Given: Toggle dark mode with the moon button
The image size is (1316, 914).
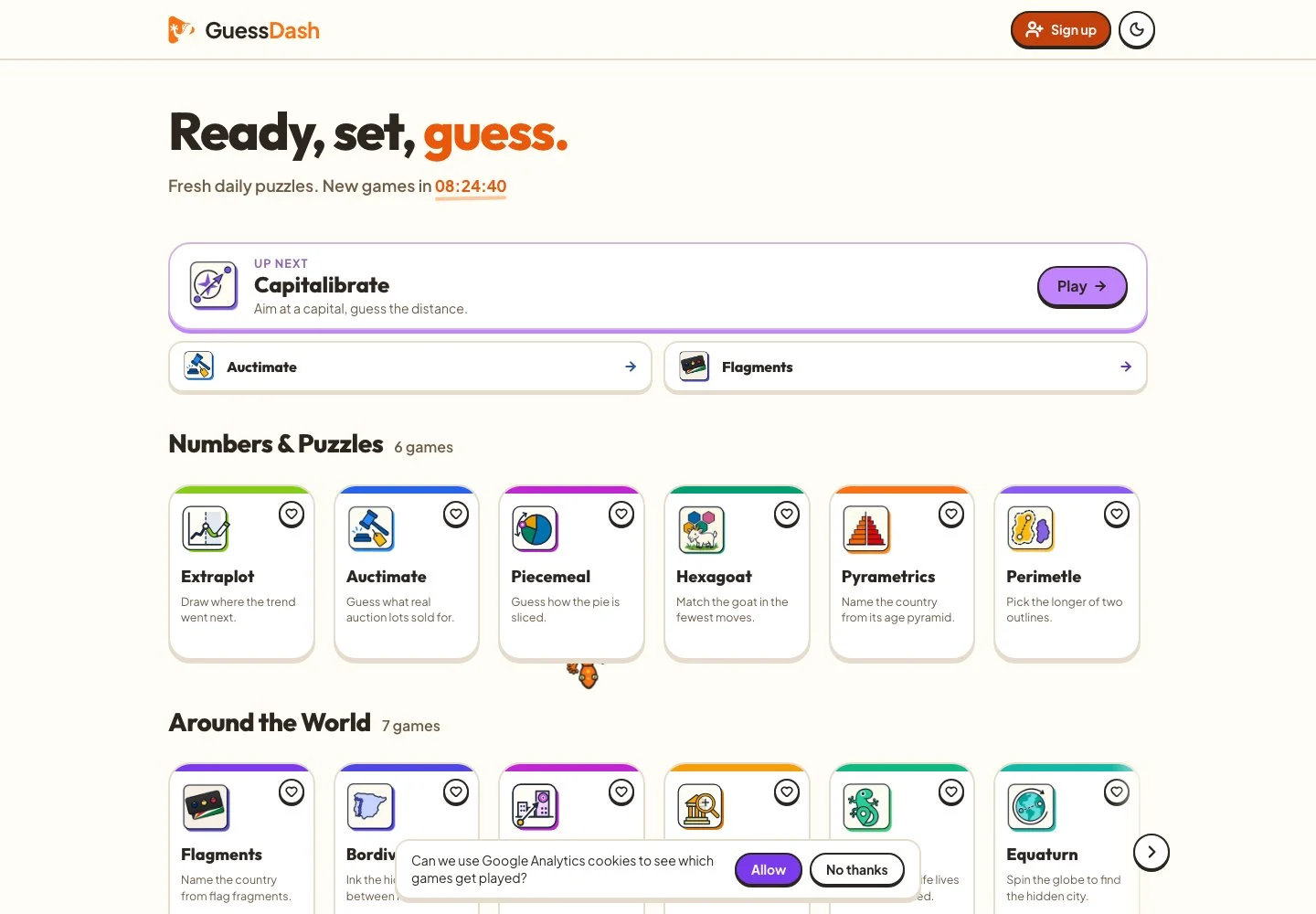Looking at the screenshot, I should (1137, 30).
